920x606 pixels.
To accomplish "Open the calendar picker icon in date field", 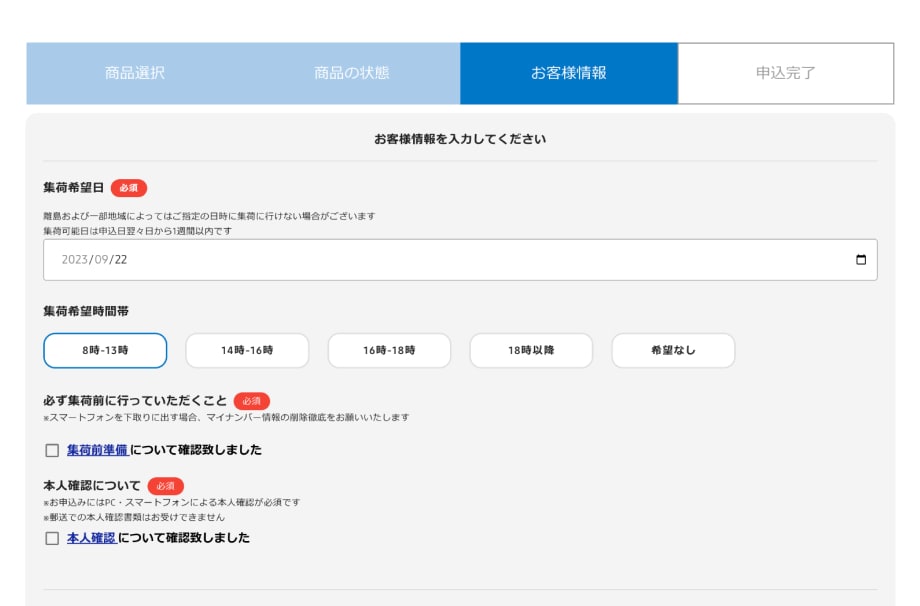I will 861,260.
